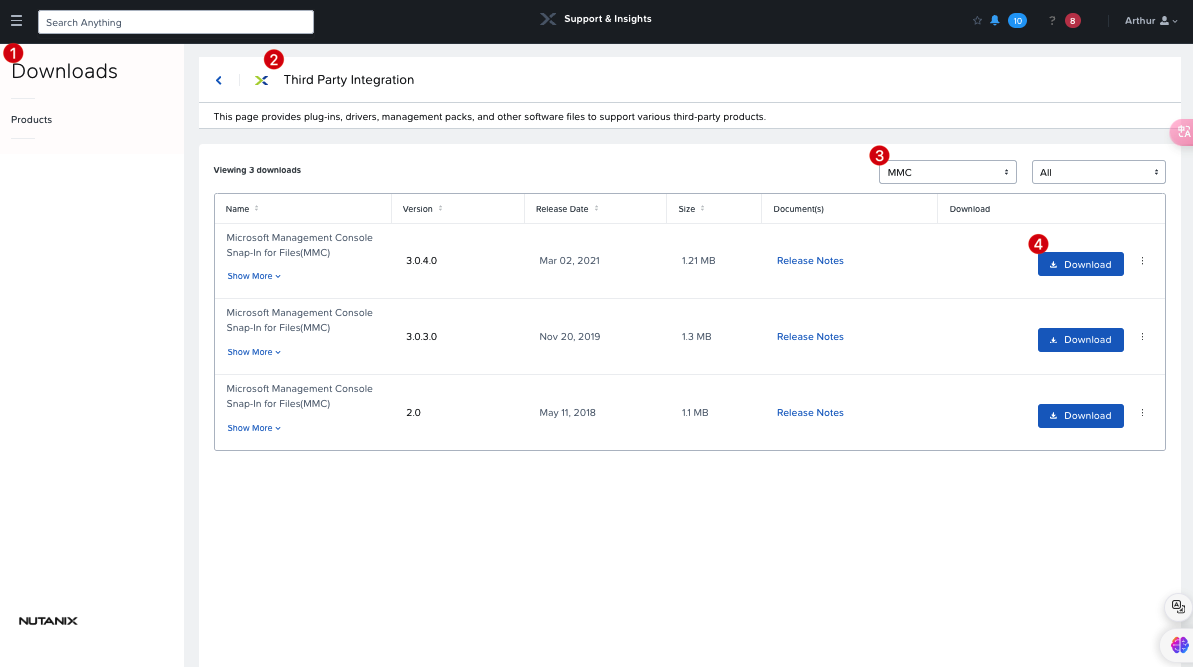The image size is (1193, 667).
Task: Click the 1.1 MB size value
Action: tap(695, 412)
